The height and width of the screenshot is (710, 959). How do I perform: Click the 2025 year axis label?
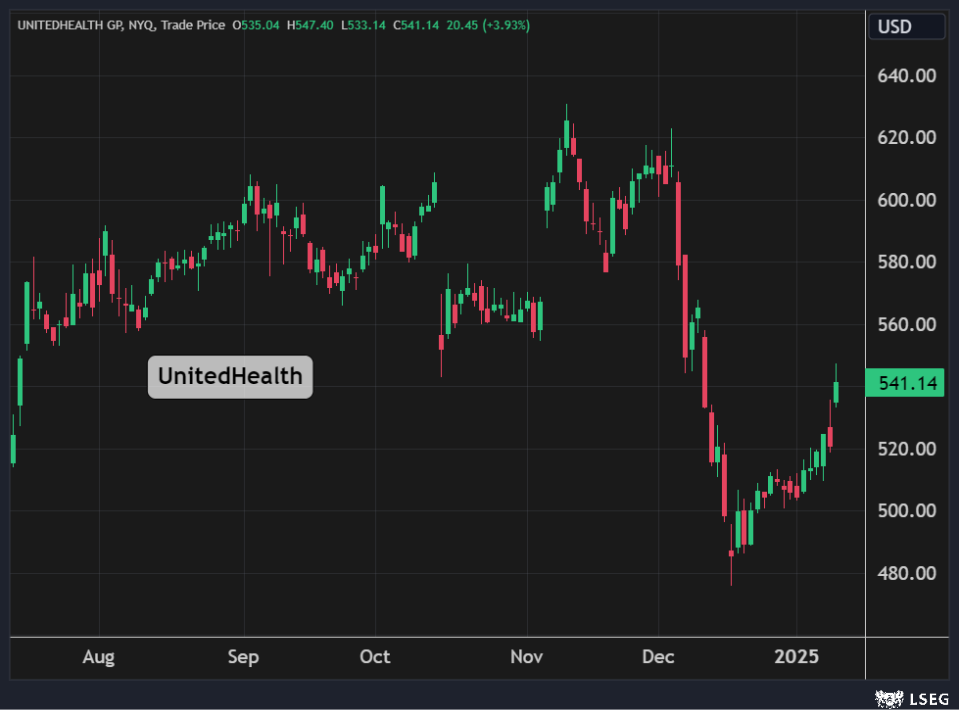(x=797, y=657)
